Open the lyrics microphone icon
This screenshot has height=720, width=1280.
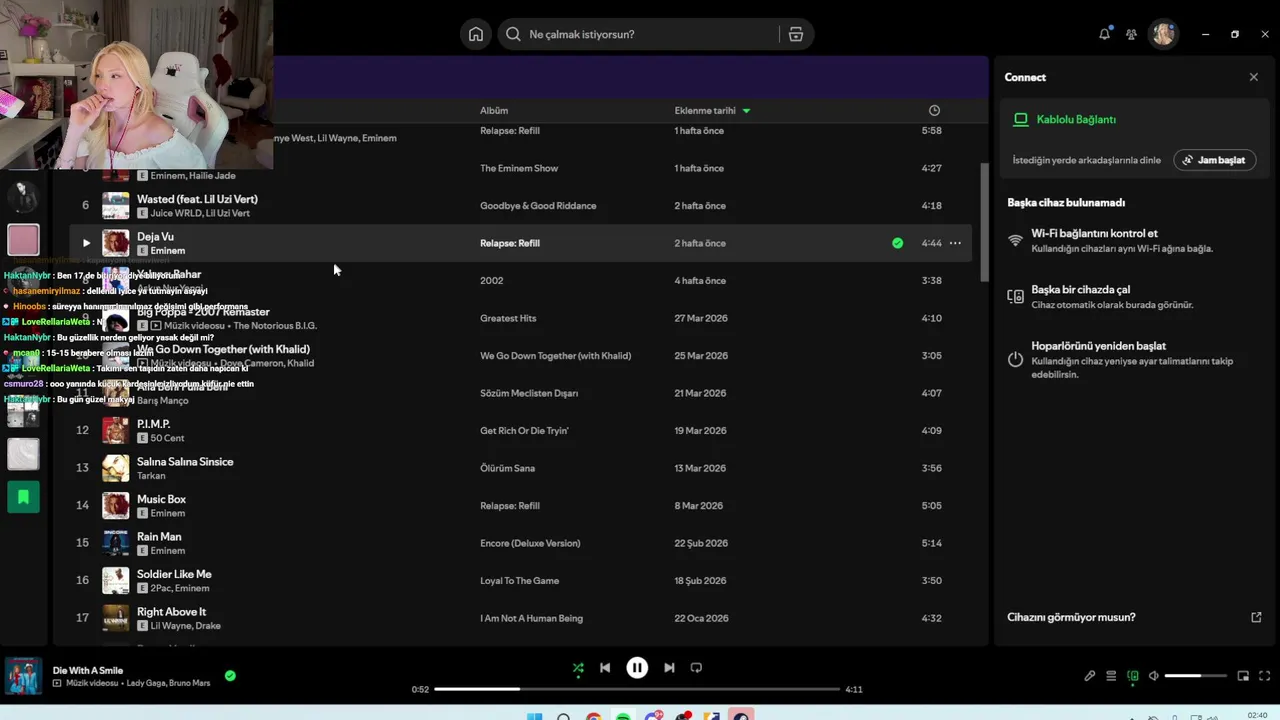pos(1090,676)
